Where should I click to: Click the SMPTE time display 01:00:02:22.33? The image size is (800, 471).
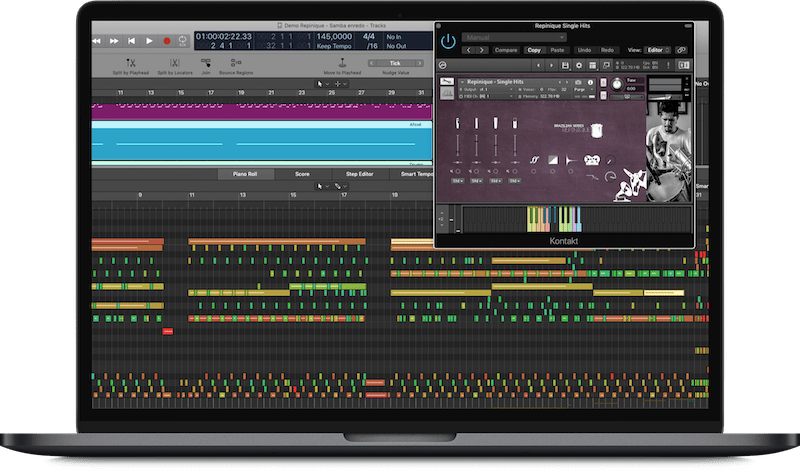[x=224, y=37]
